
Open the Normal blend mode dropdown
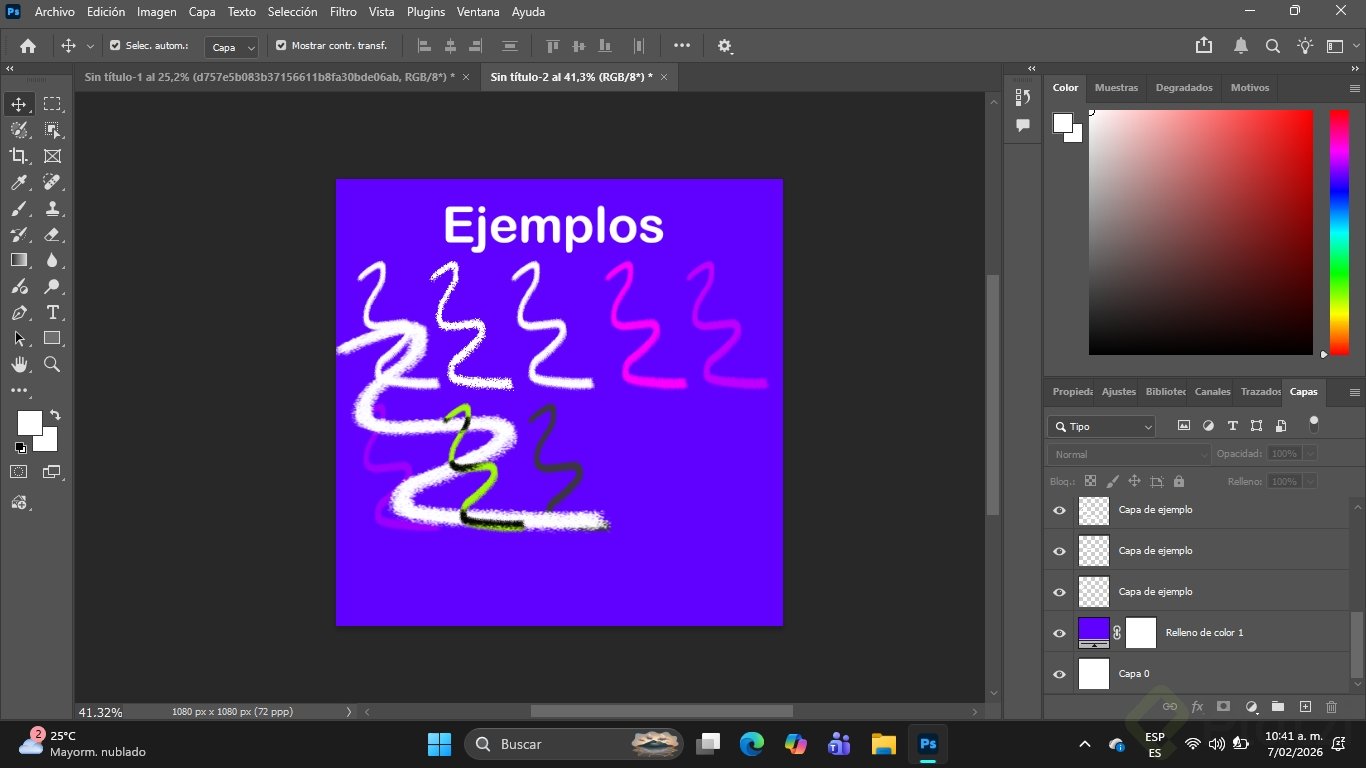point(1129,454)
